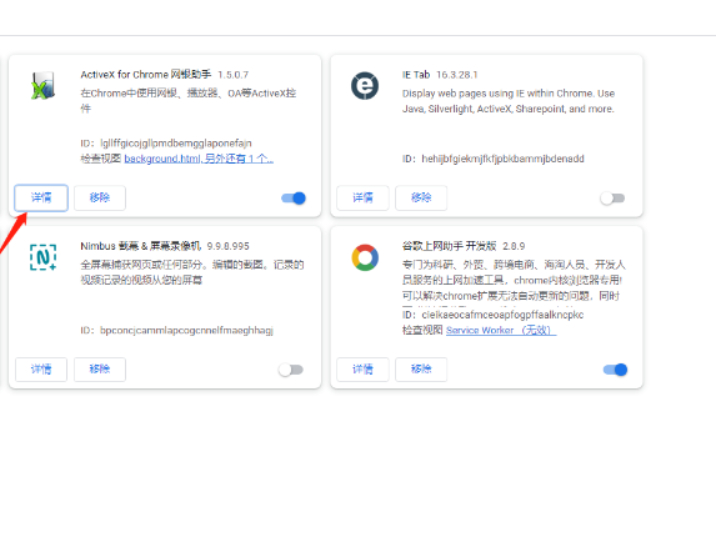Click the 谷歌上网助手 extension icon
Screen dimensions: 716x537
click(364, 258)
